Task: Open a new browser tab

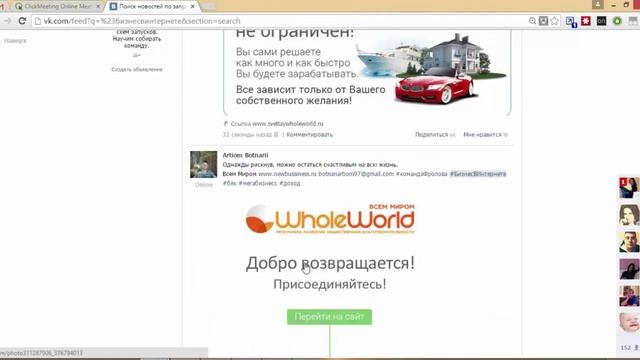Action: click(x=209, y=7)
